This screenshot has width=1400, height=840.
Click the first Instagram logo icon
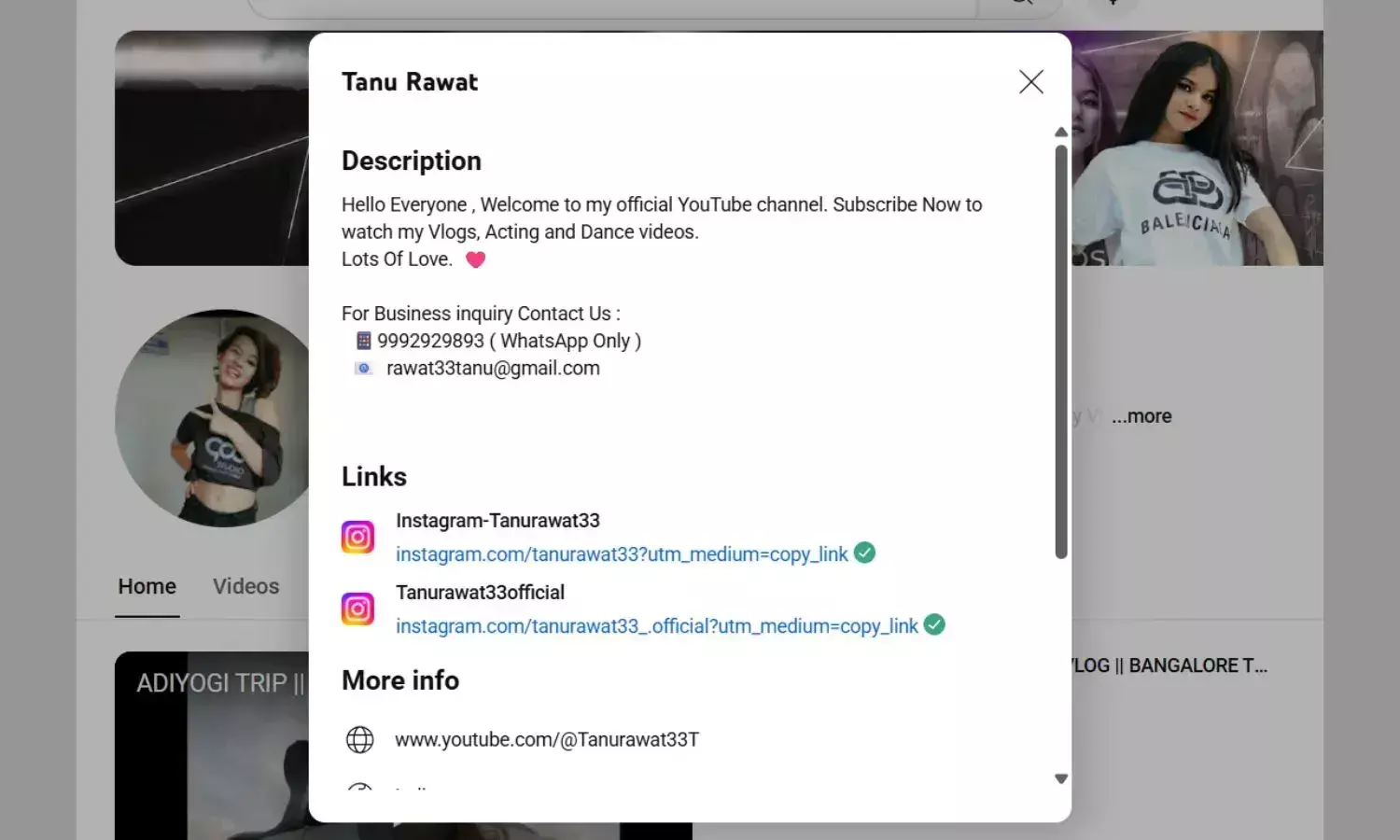coord(357,537)
